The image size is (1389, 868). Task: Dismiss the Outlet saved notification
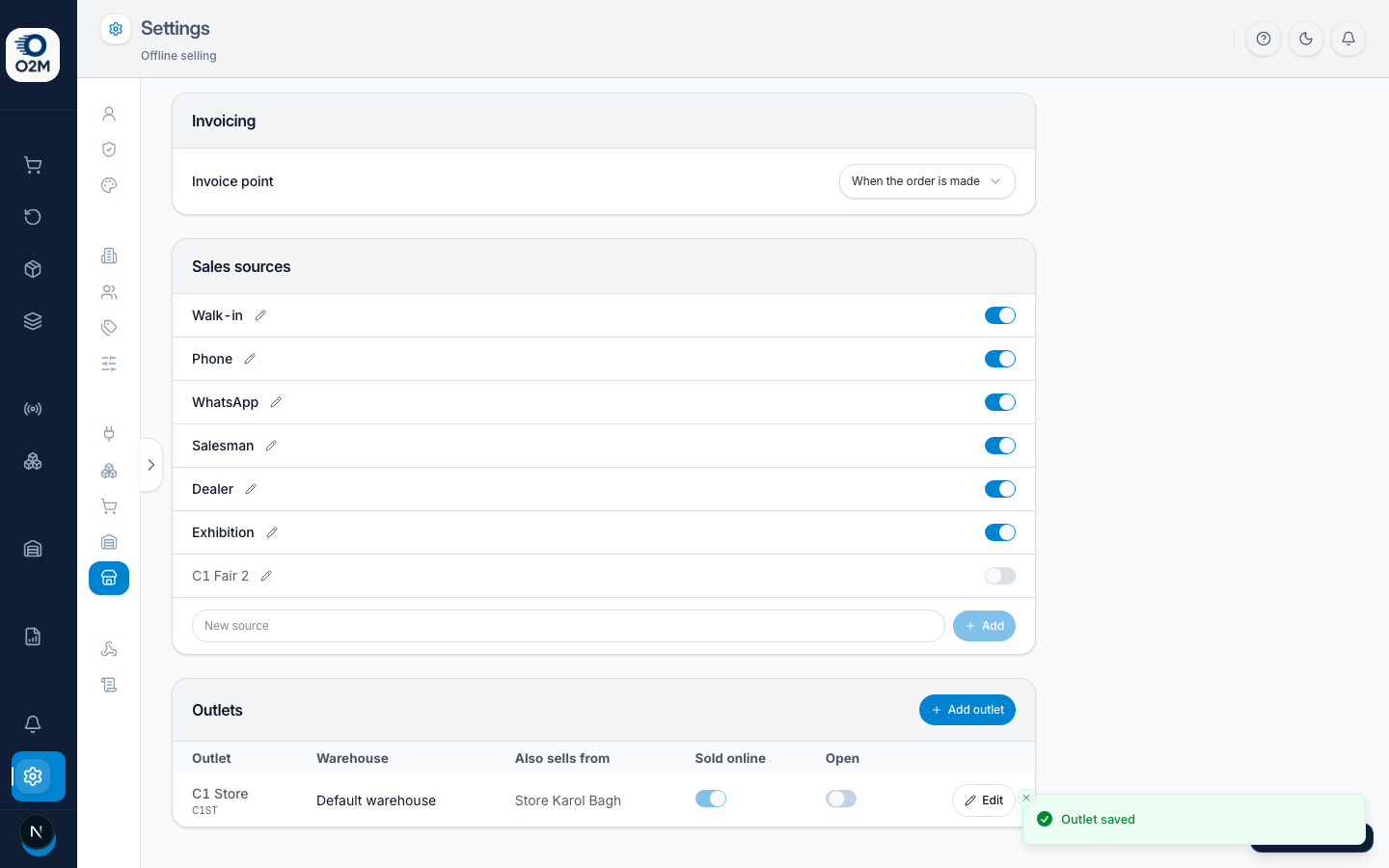coord(1026,798)
